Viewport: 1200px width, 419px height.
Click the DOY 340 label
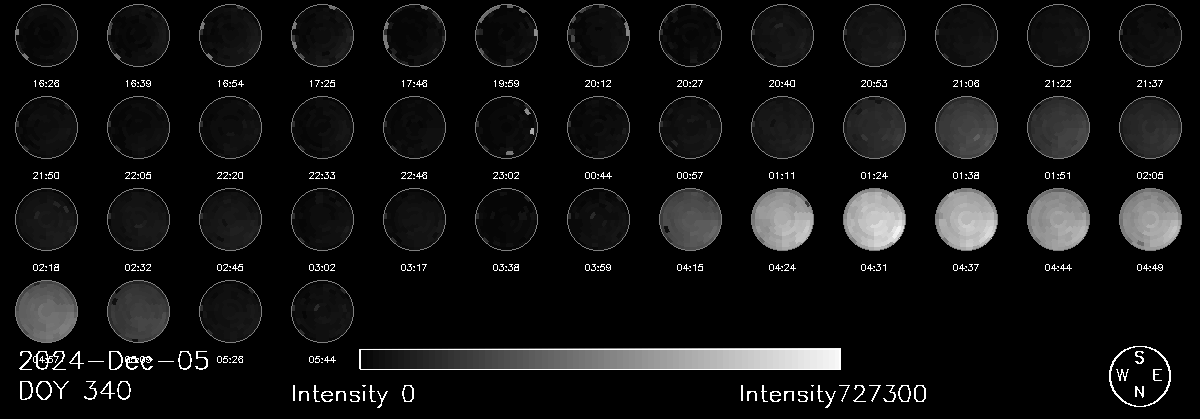pos(75,392)
